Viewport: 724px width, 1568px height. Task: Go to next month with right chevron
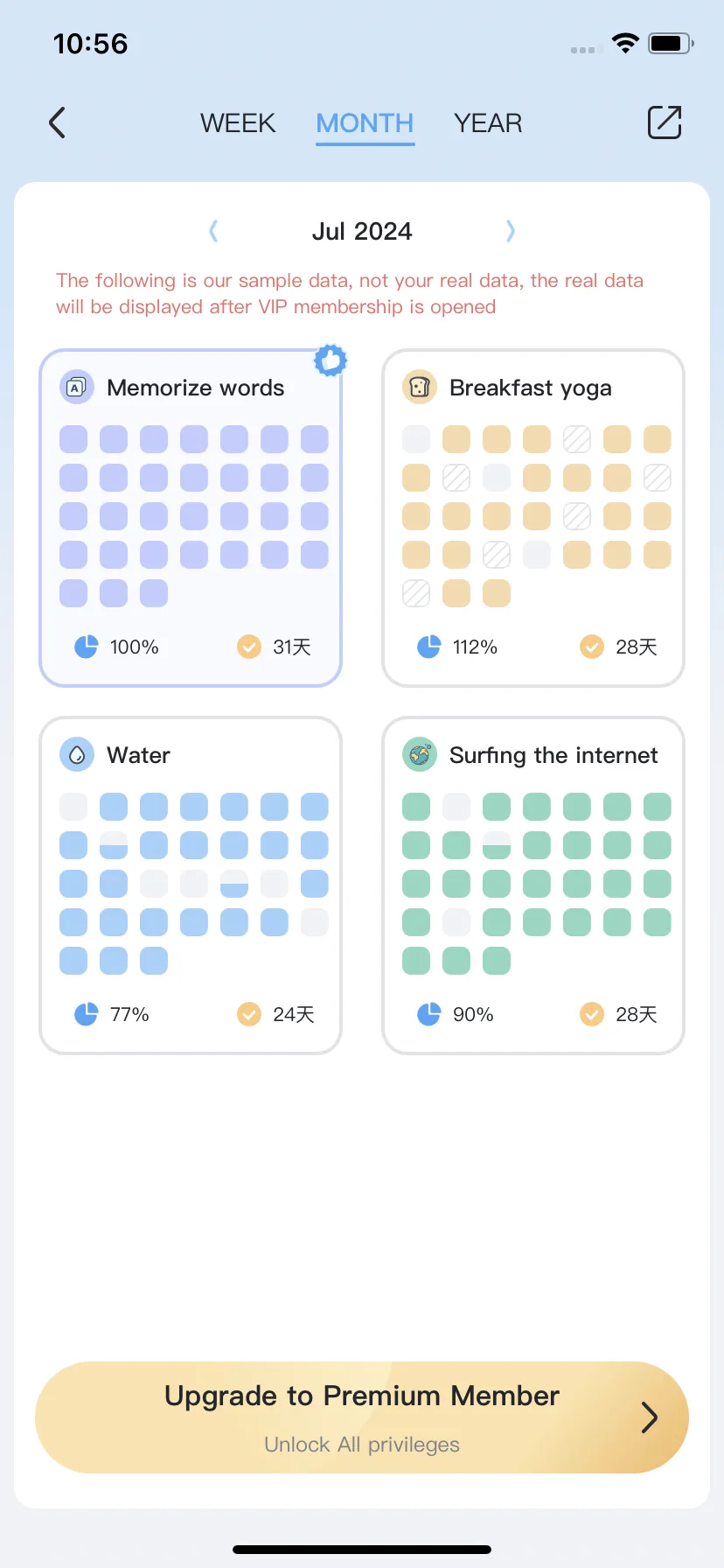(x=511, y=231)
